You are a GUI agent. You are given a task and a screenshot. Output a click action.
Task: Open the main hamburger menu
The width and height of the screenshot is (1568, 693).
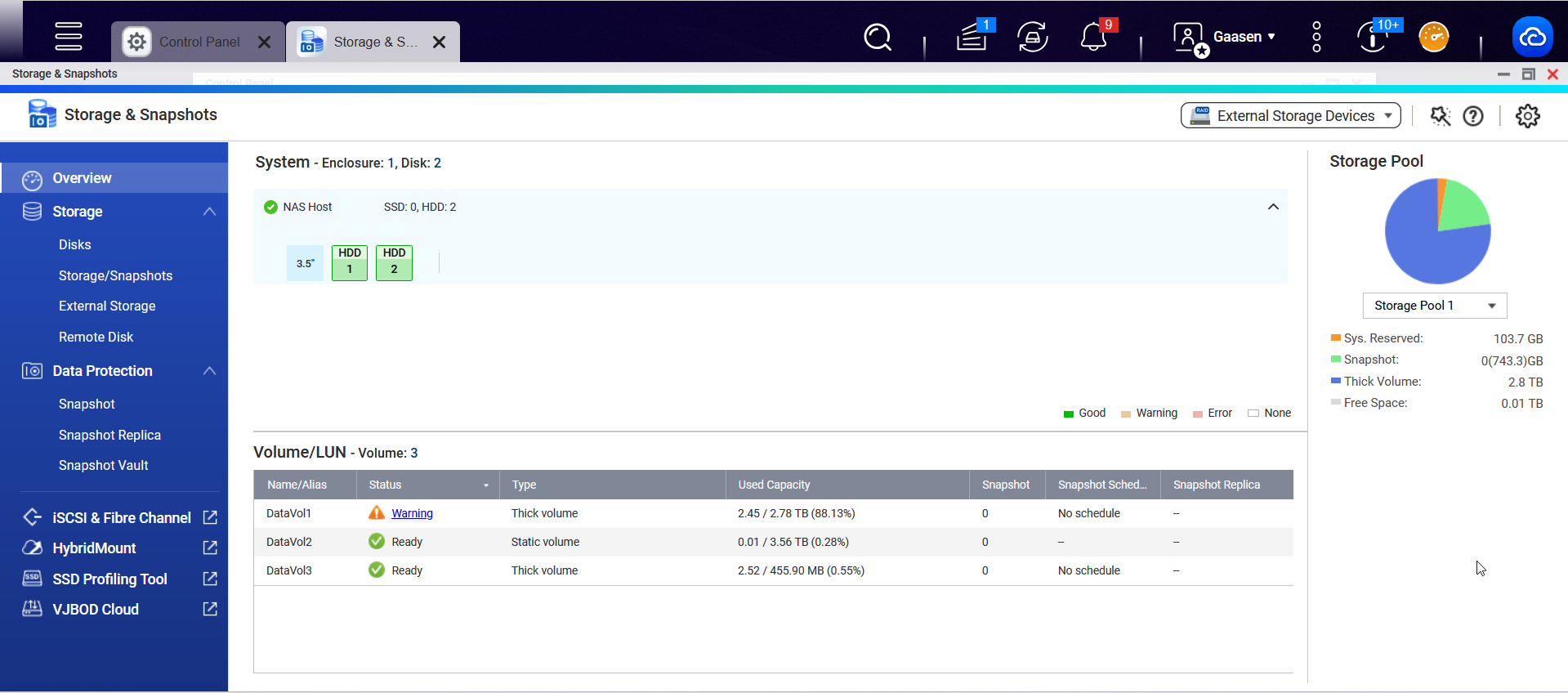click(x=69, y=37)
